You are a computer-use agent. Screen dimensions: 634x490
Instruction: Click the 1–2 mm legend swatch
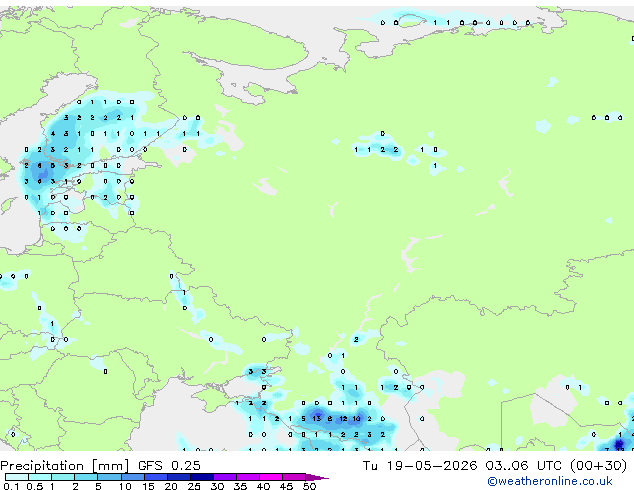63,477
